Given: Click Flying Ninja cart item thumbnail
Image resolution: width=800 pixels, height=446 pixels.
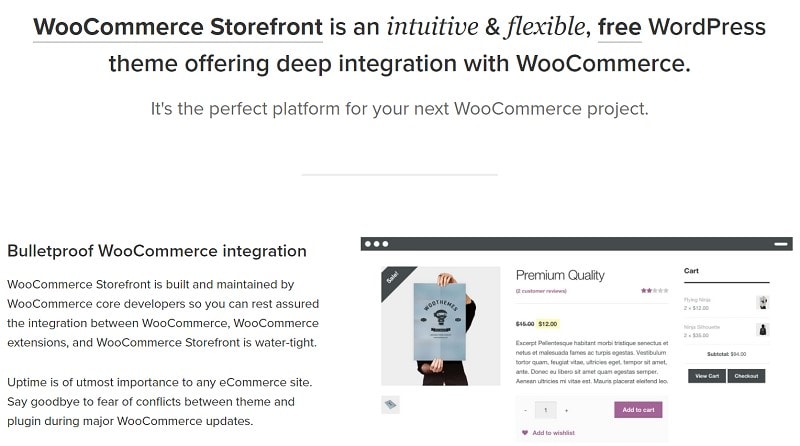Looking at the screenshot, I should (763, 302).
